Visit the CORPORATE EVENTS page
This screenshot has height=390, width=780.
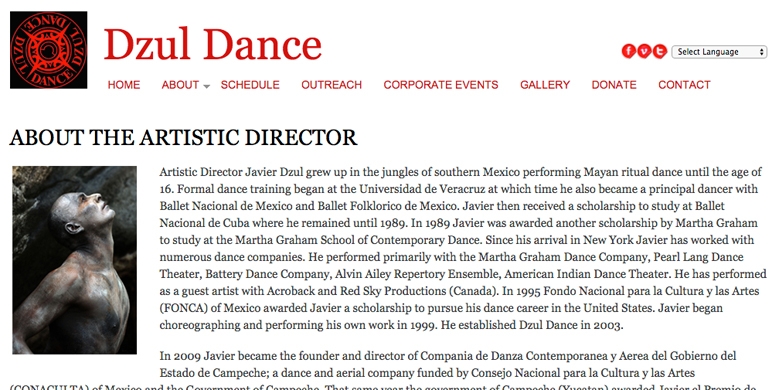[441, 85]
